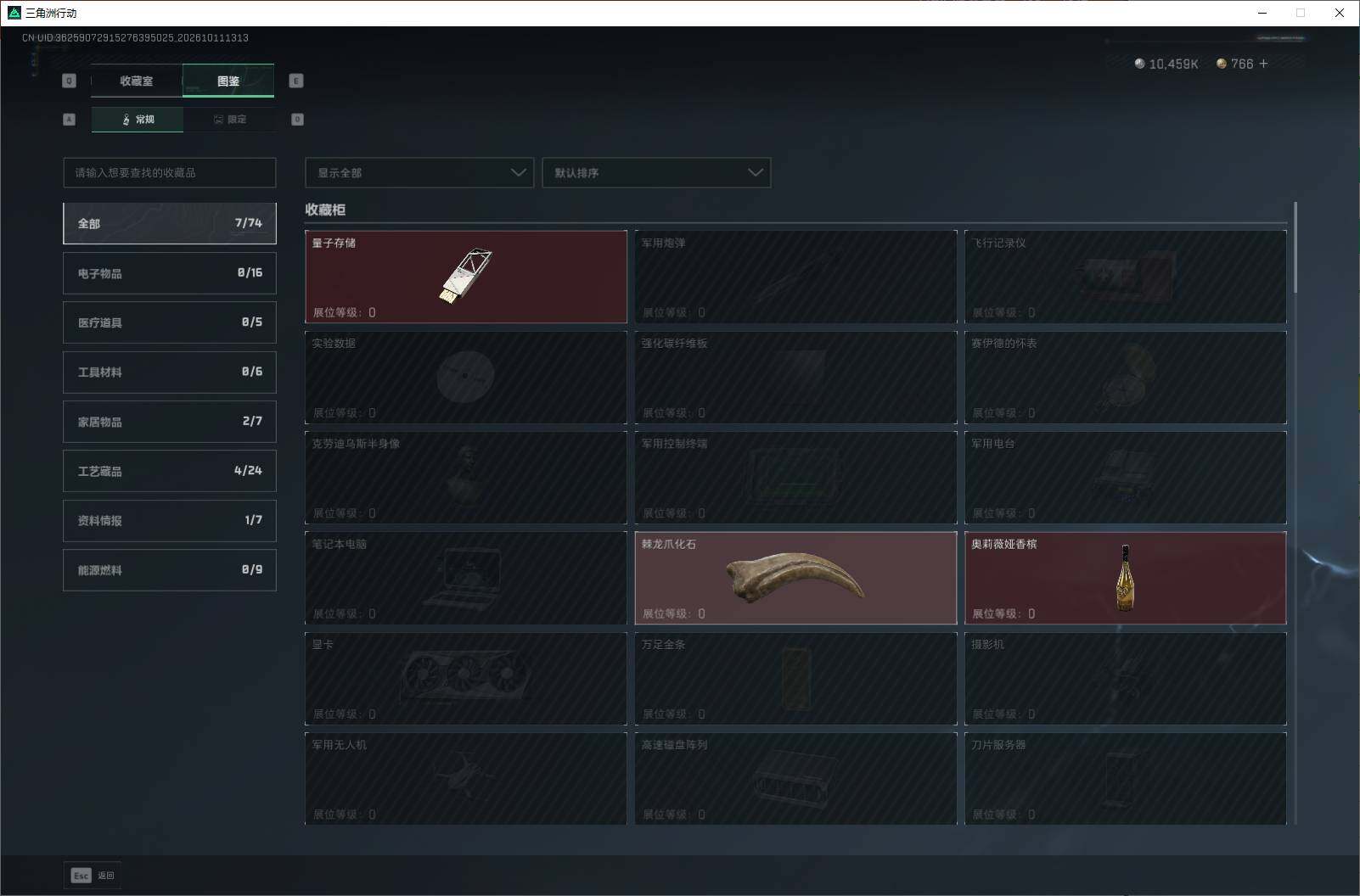Click the collectible search input field

pyautogui.click(x=170, y=172)
